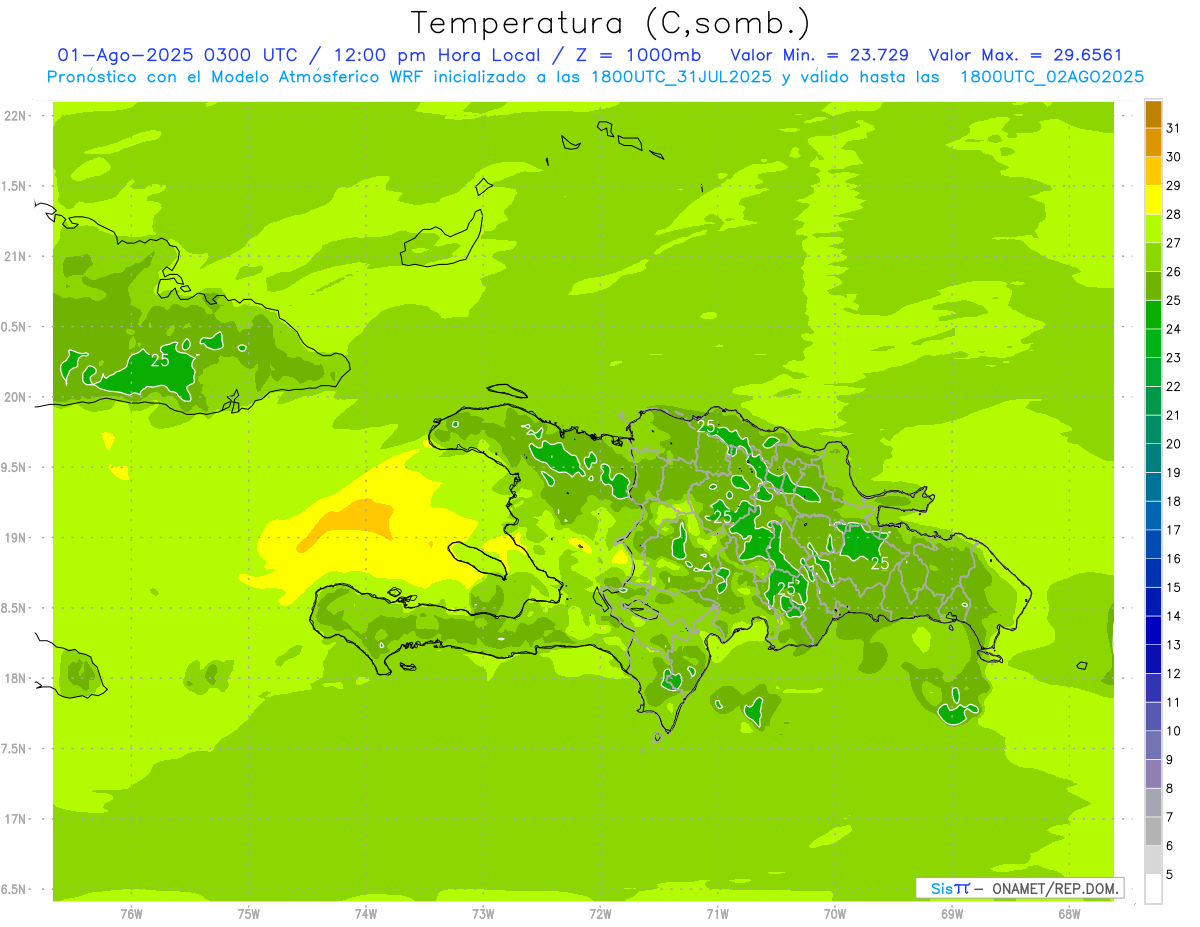Click legend value 25 on color bar

[x=1174, y=300]
